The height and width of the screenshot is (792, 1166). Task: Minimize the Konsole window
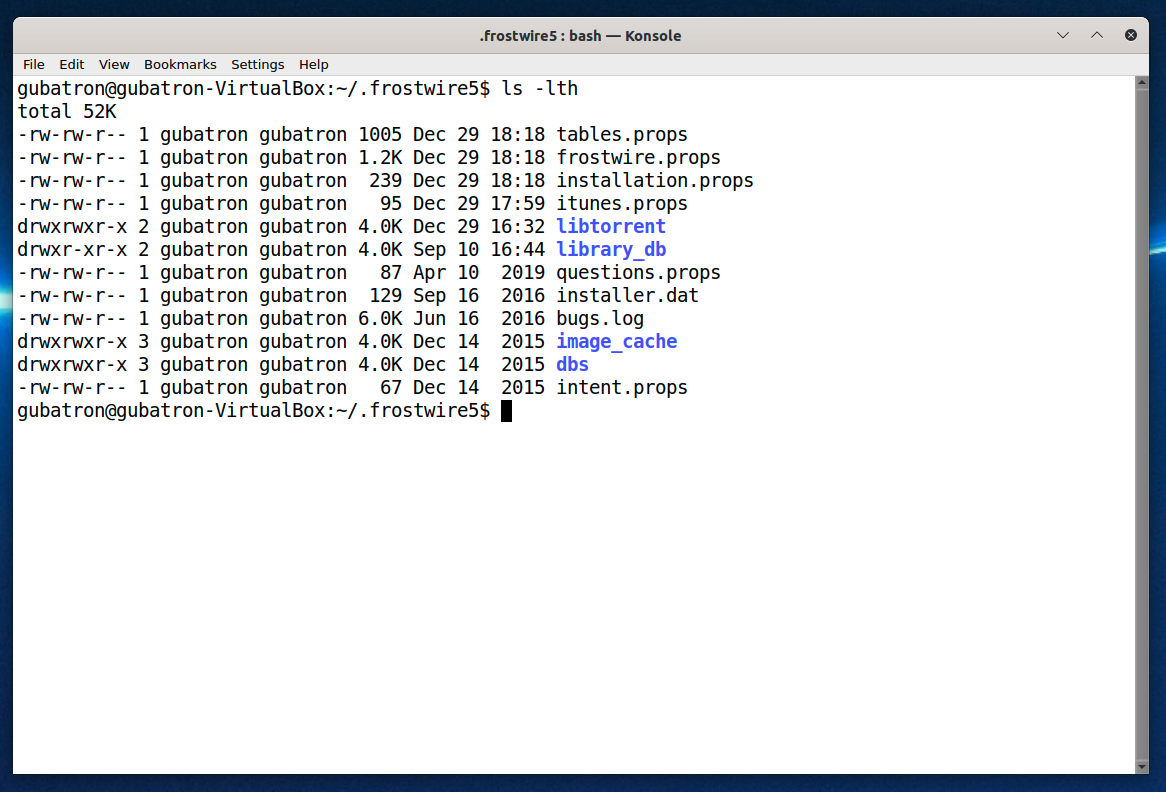tap(1063, 35)
